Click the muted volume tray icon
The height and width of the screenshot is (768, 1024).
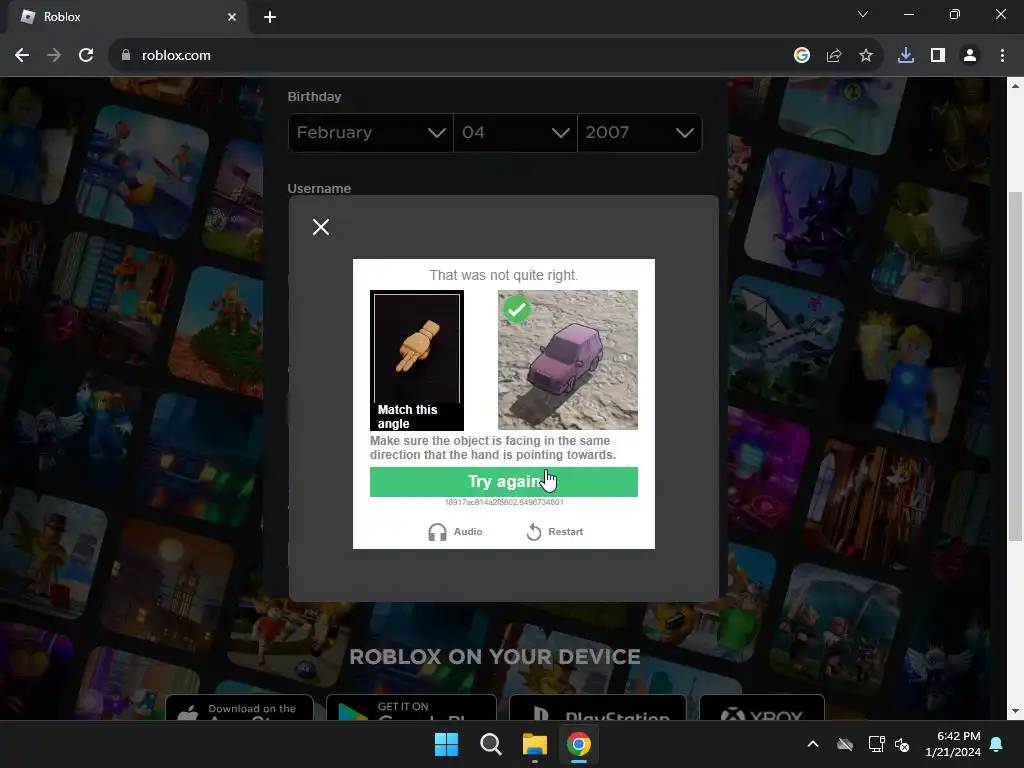click(903, 744)
